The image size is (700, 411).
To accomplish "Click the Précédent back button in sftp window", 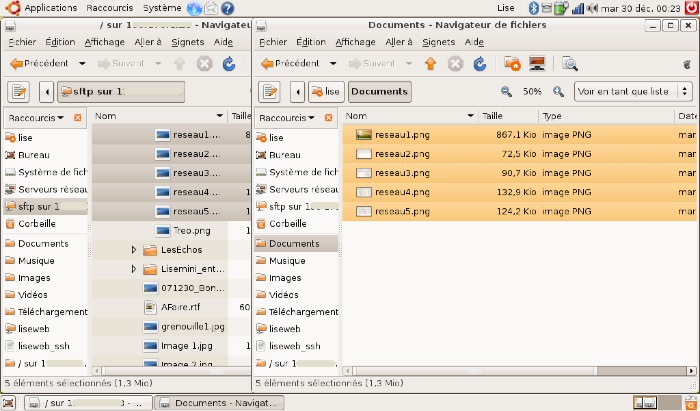I will click(x=38, y=63).
